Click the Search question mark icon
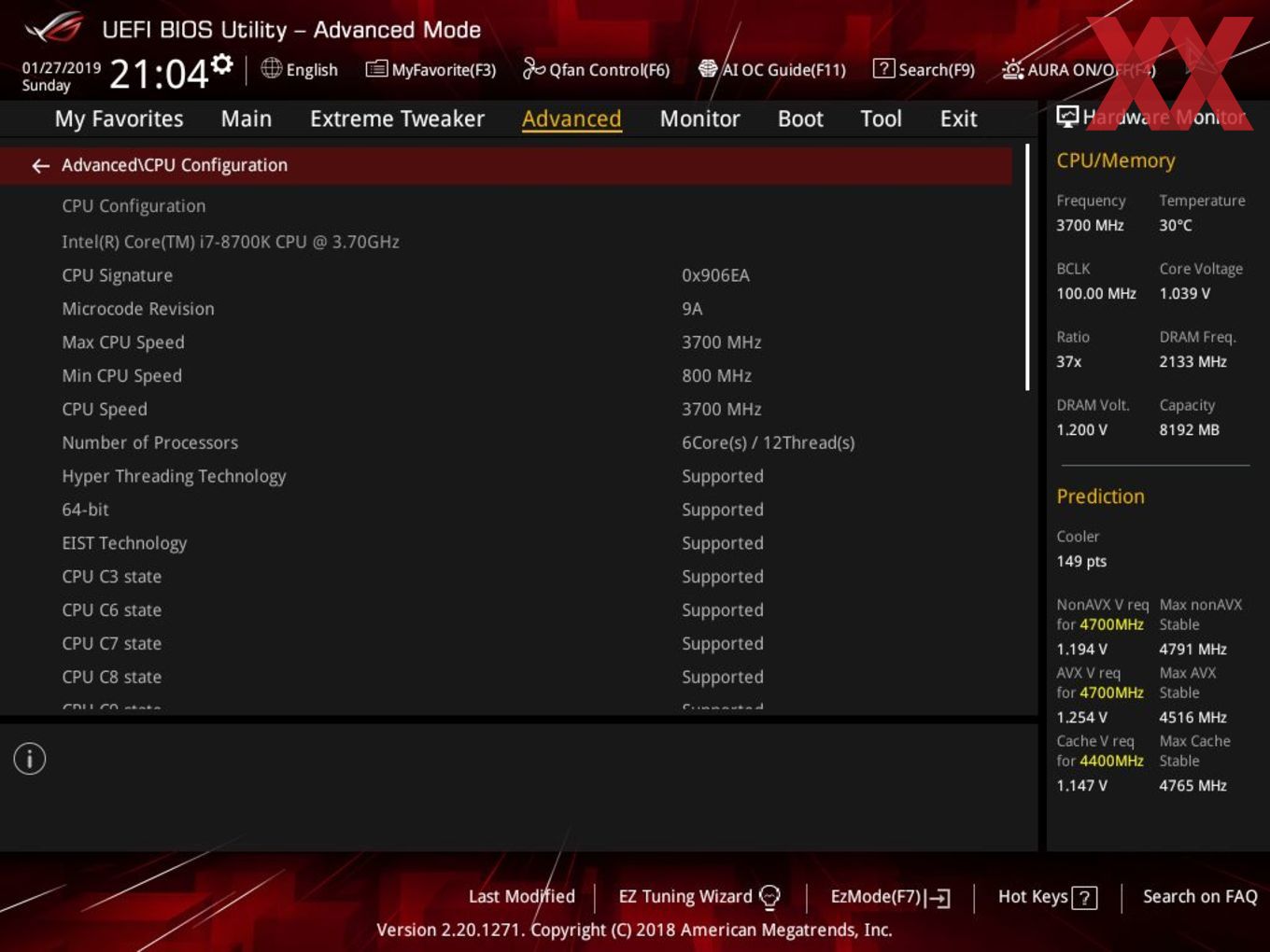 point(883,69)
